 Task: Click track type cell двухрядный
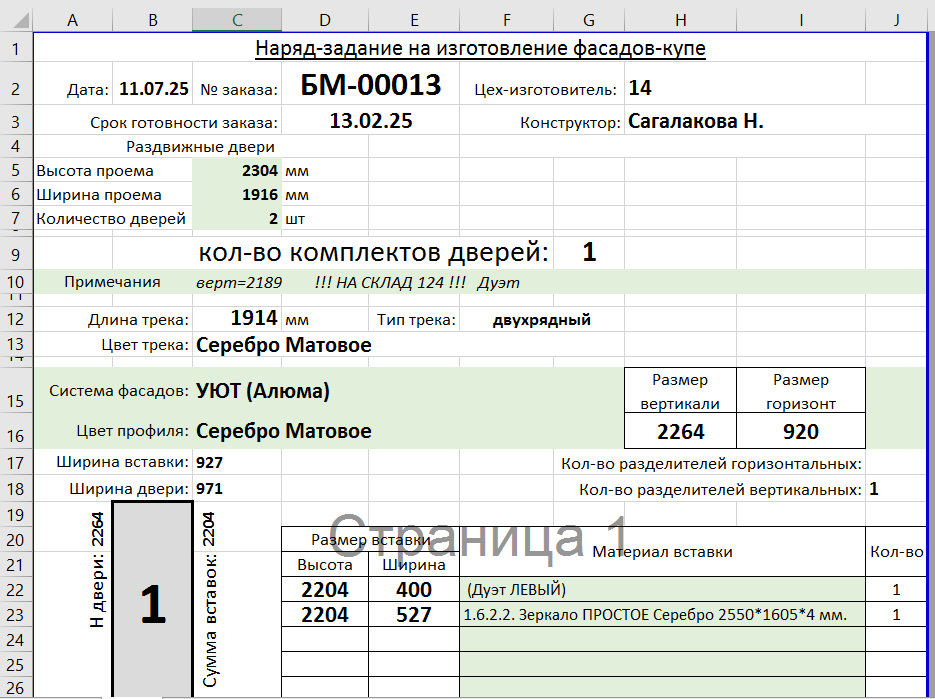point(541,321)
